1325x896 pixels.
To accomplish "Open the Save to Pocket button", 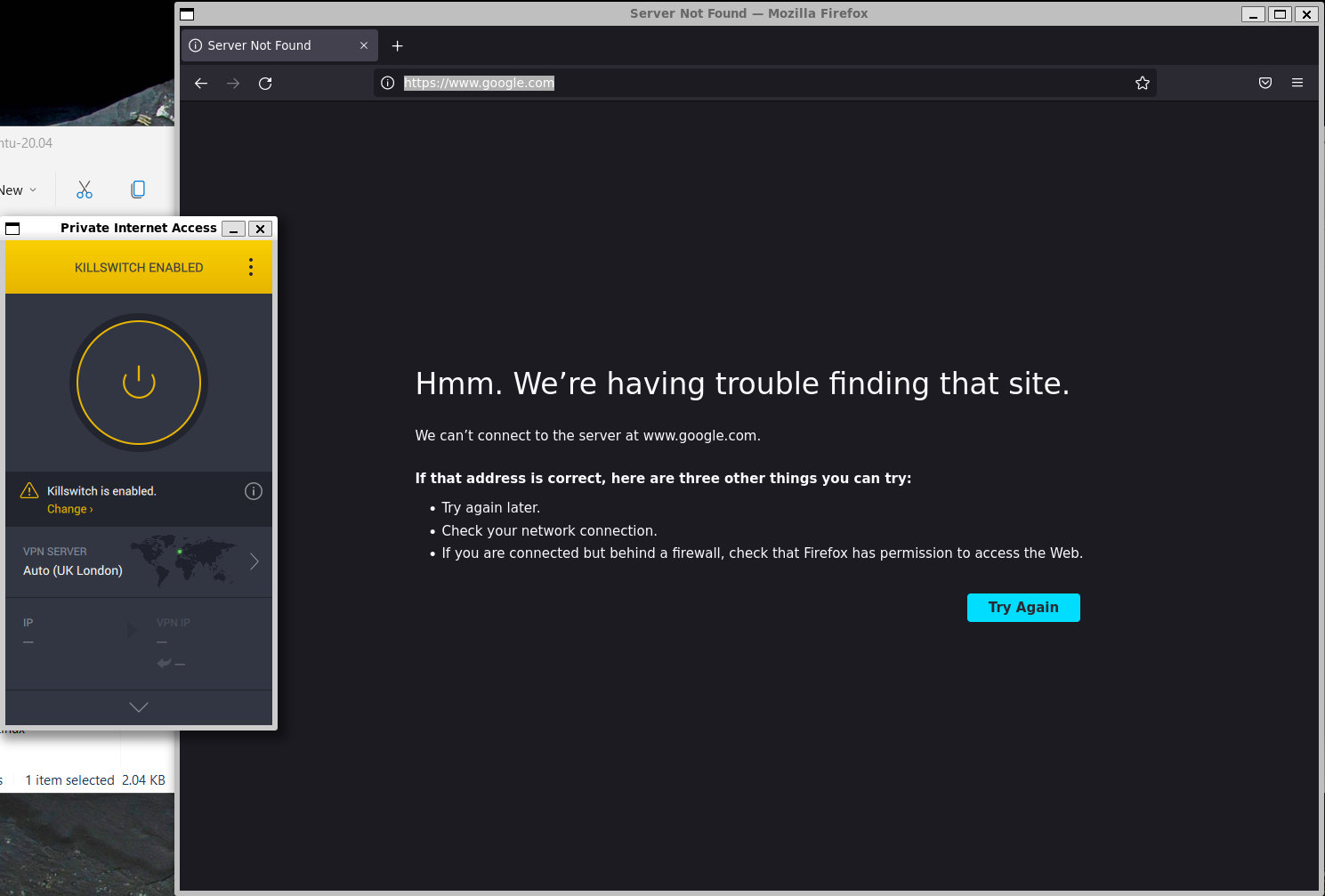I will [x=1265, y=83].
